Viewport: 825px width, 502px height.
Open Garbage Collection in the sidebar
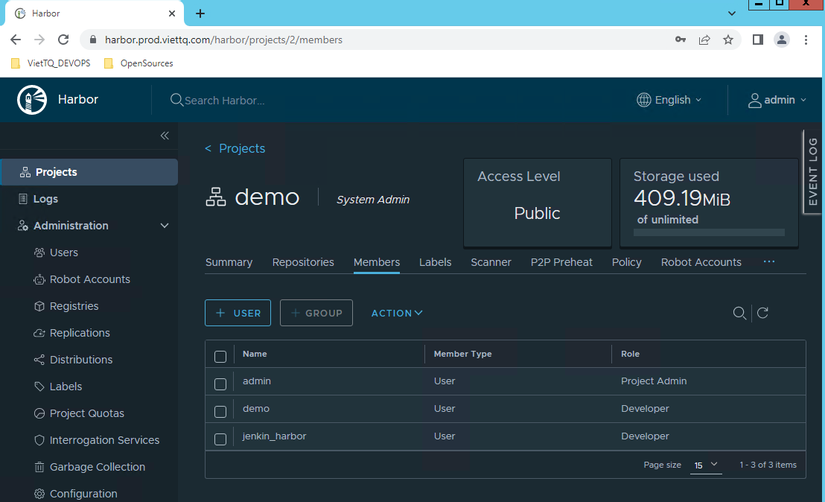(x=97, y=467)
